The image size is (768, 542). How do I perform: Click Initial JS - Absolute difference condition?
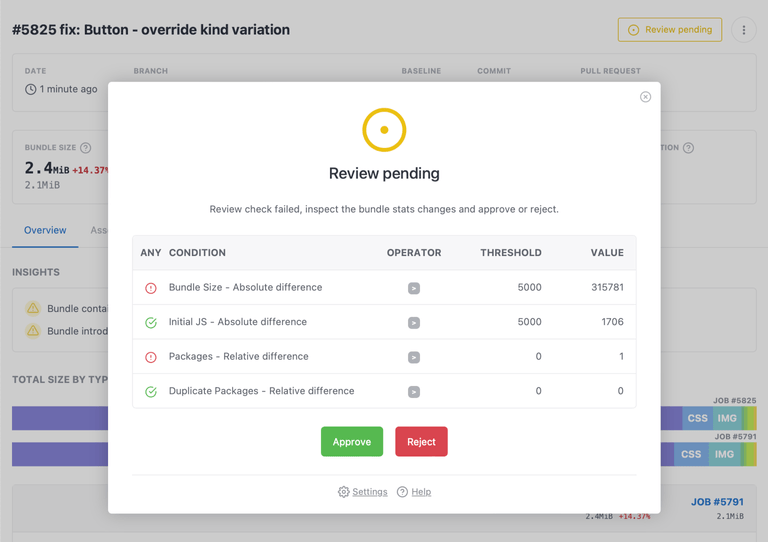pyautogui.click(x=238, y=322)
